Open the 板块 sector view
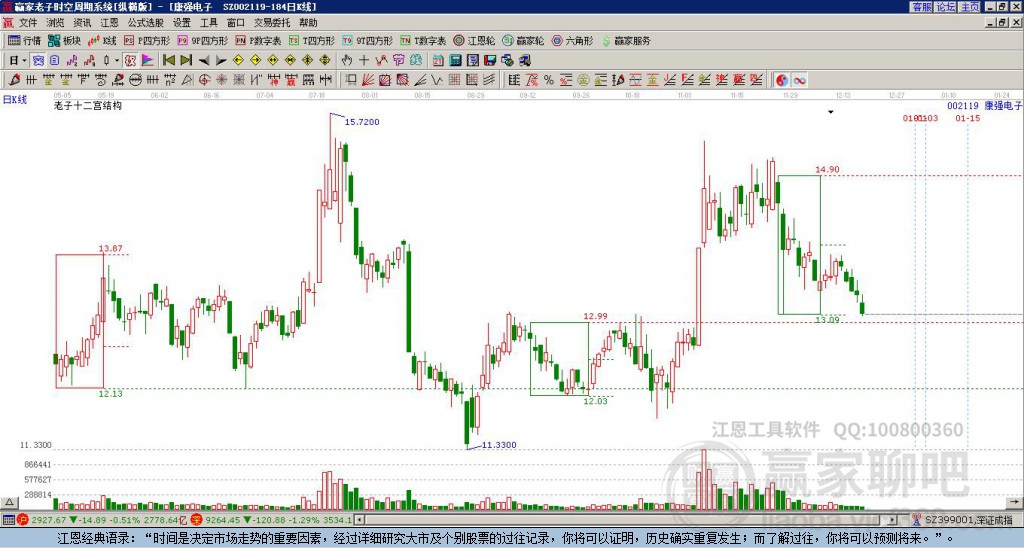 click(64, 40)
